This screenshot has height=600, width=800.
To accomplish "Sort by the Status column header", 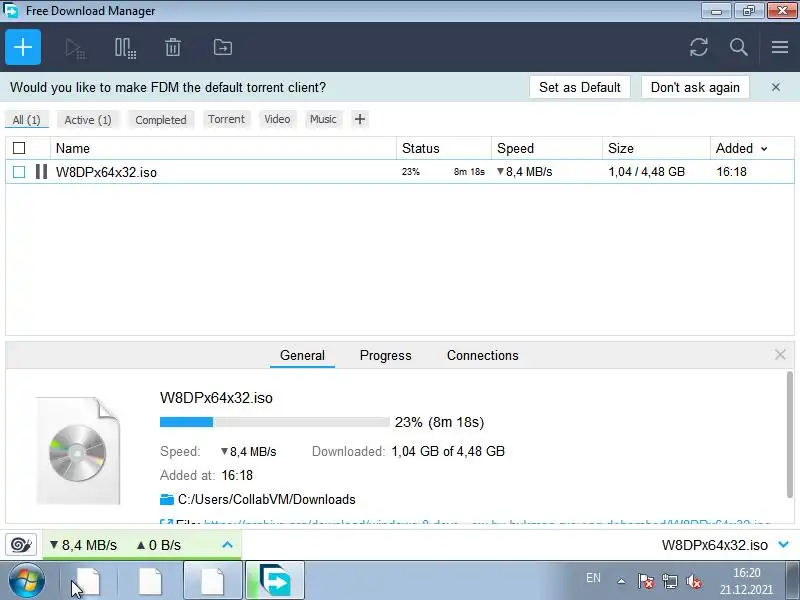I will coord(444,148).
